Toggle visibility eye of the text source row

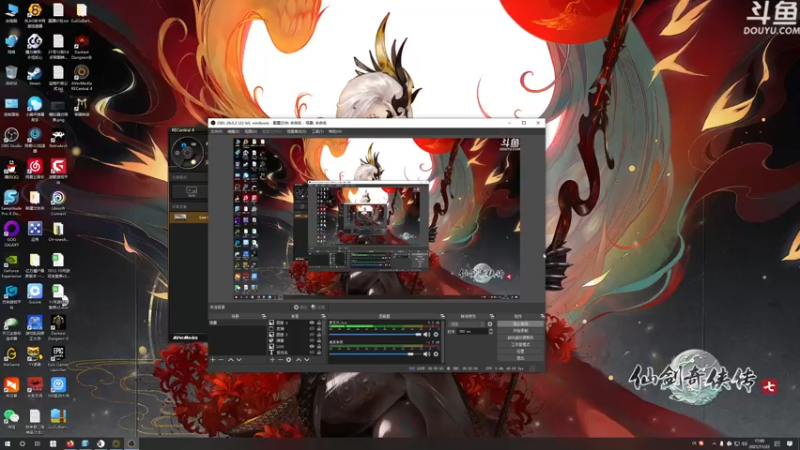tap(312, 352)
